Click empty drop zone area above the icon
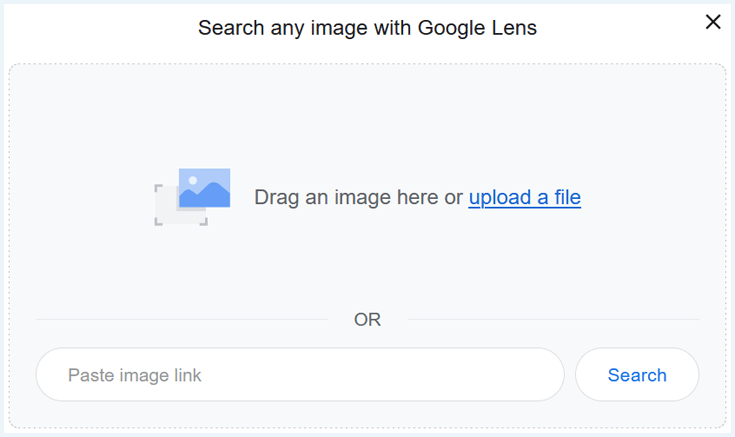The image size is (735, 437). click(368, 115)
